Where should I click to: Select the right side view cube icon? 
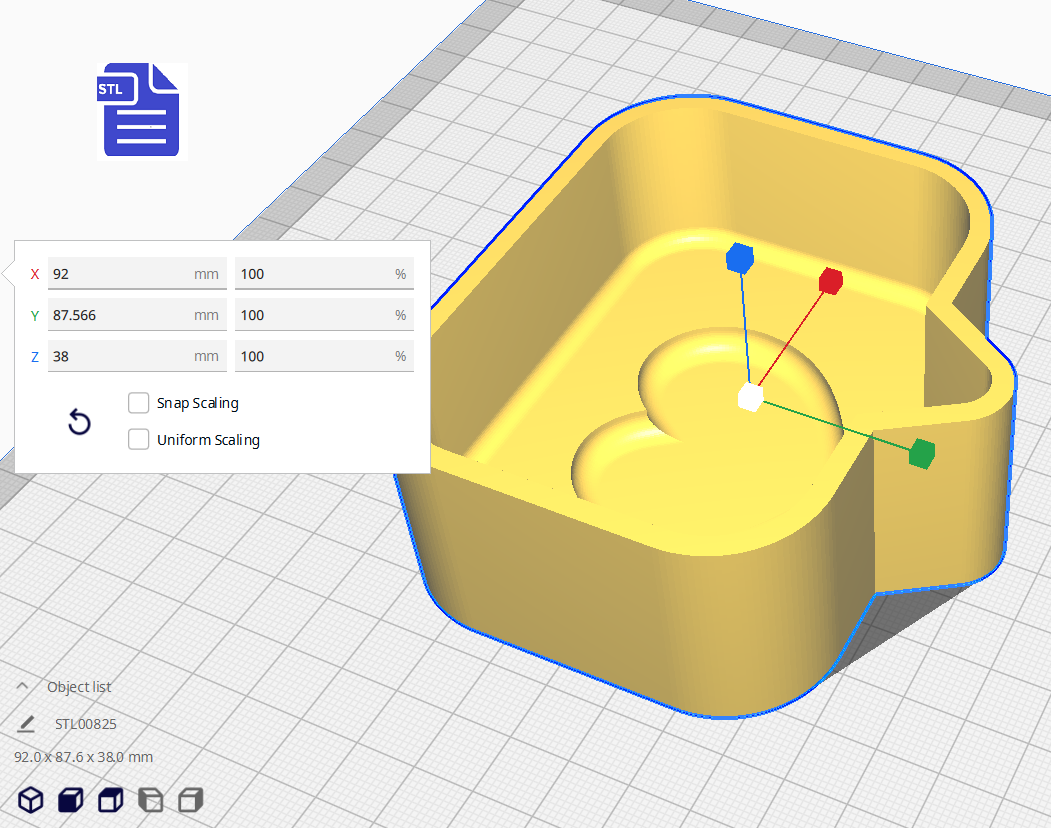tap(190, 800)
